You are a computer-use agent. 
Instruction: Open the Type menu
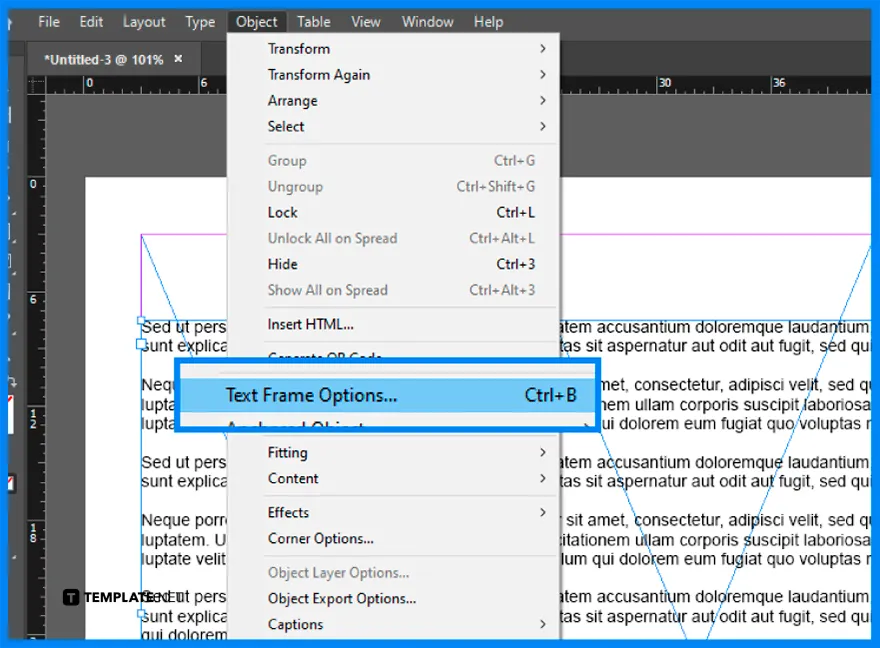pos(199,21)
